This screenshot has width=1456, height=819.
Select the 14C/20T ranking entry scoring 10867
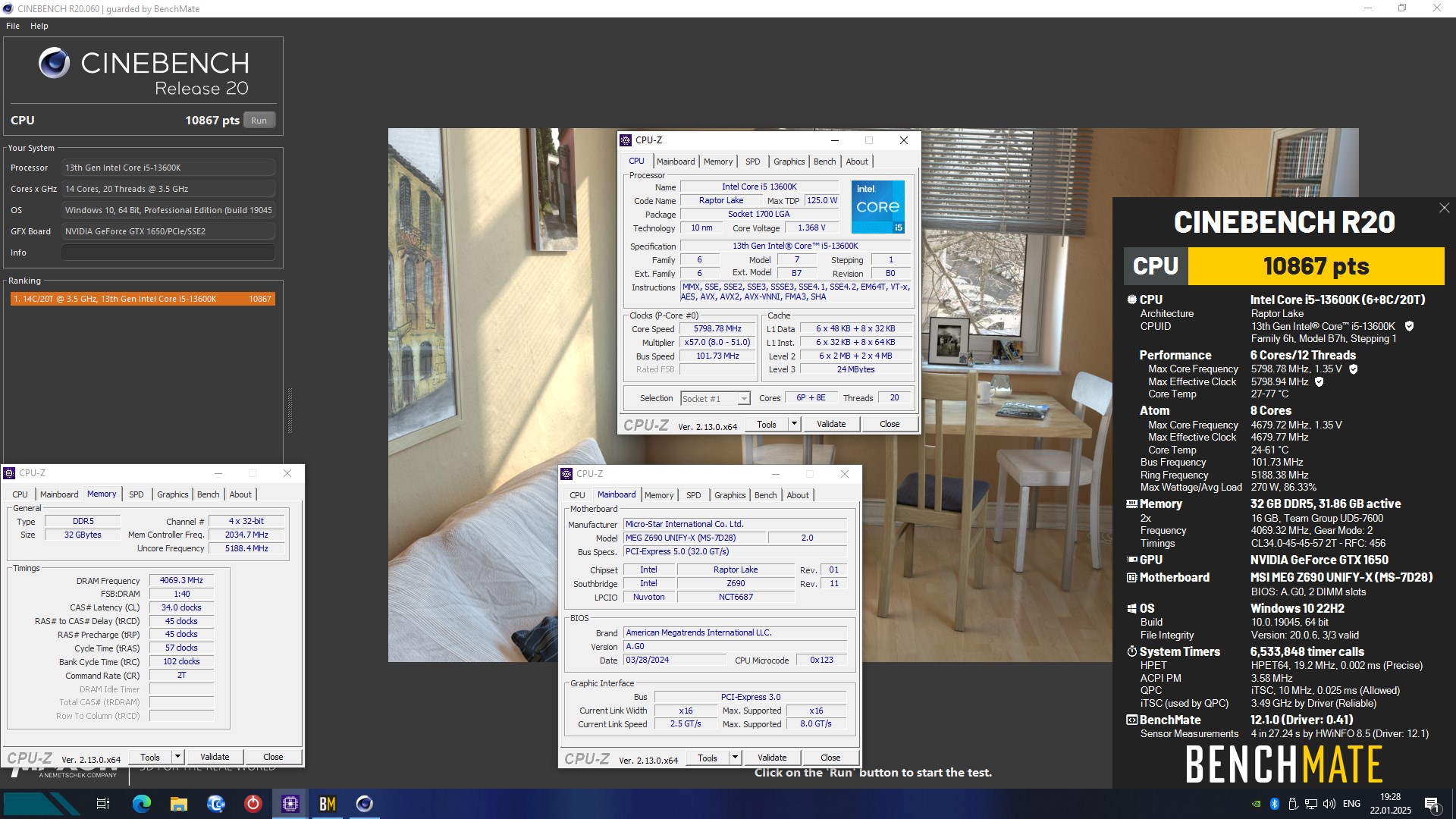tap(143, 299)
